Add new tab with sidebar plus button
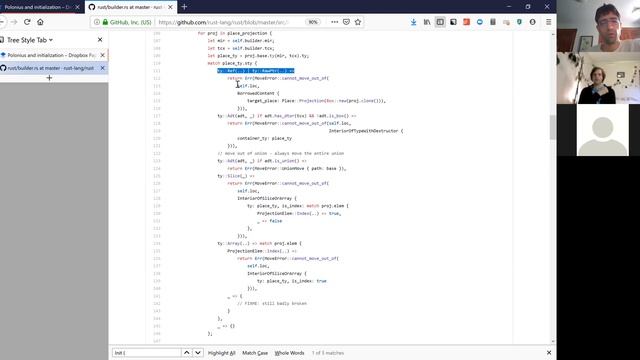640x360 pixels. point(49,78)
